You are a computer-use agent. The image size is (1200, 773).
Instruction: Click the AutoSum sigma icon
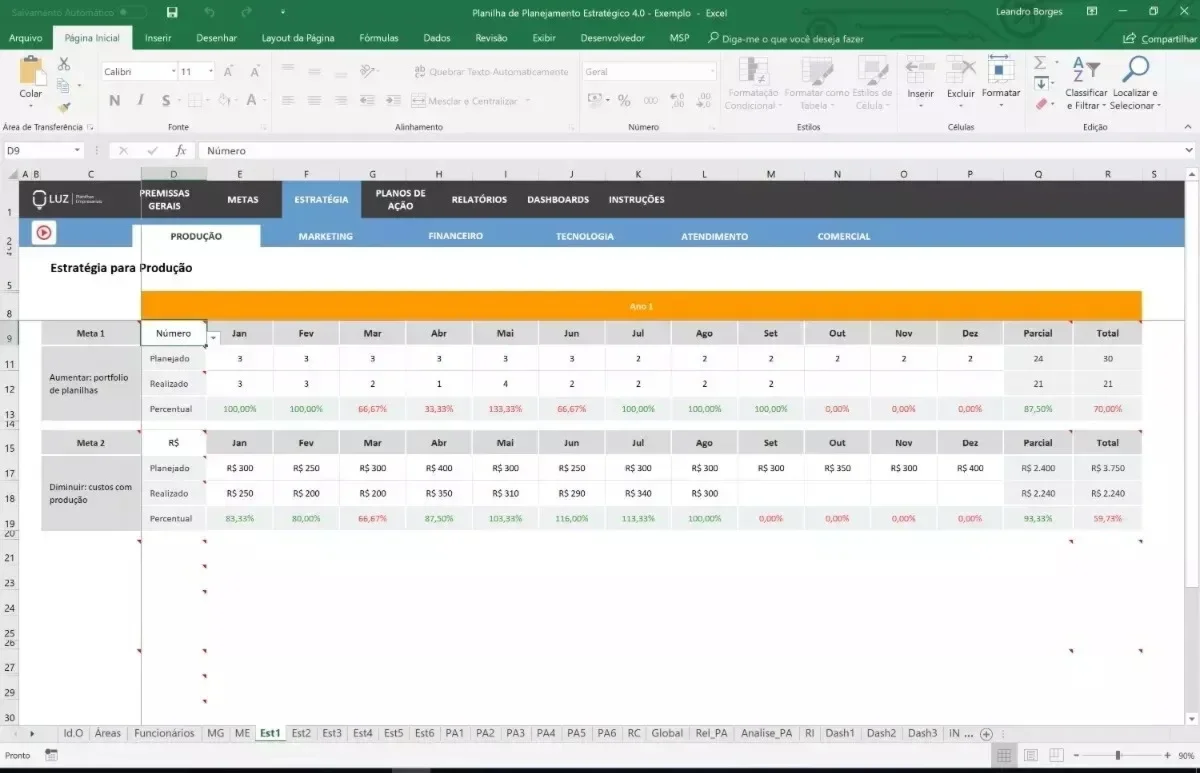[1040, 62]
